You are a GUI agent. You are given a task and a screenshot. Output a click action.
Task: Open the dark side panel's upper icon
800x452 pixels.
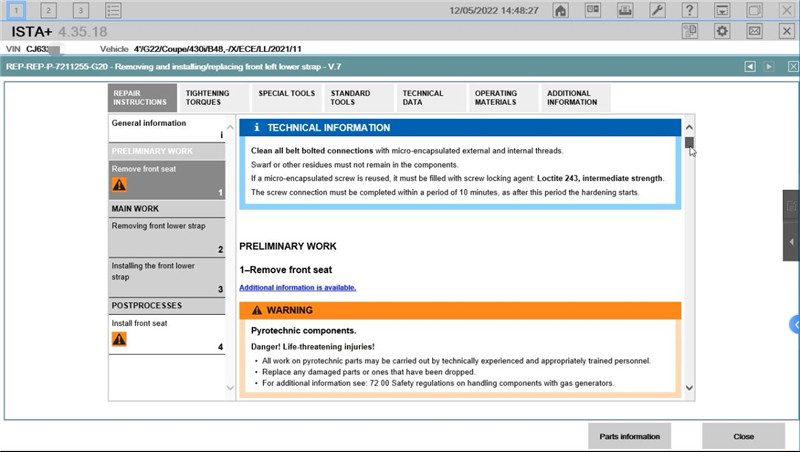(791, 206)
